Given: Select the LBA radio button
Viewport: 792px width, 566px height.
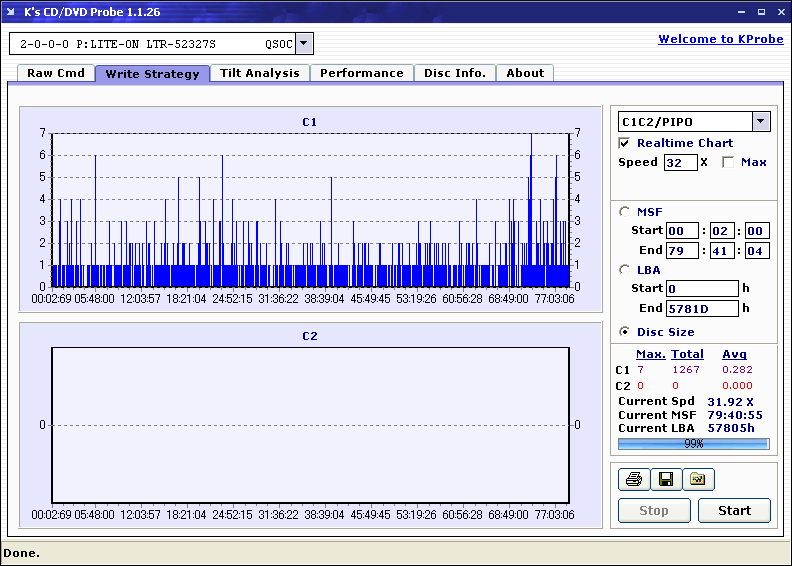Looking at the screenshot, I should (x=625, y=269).
